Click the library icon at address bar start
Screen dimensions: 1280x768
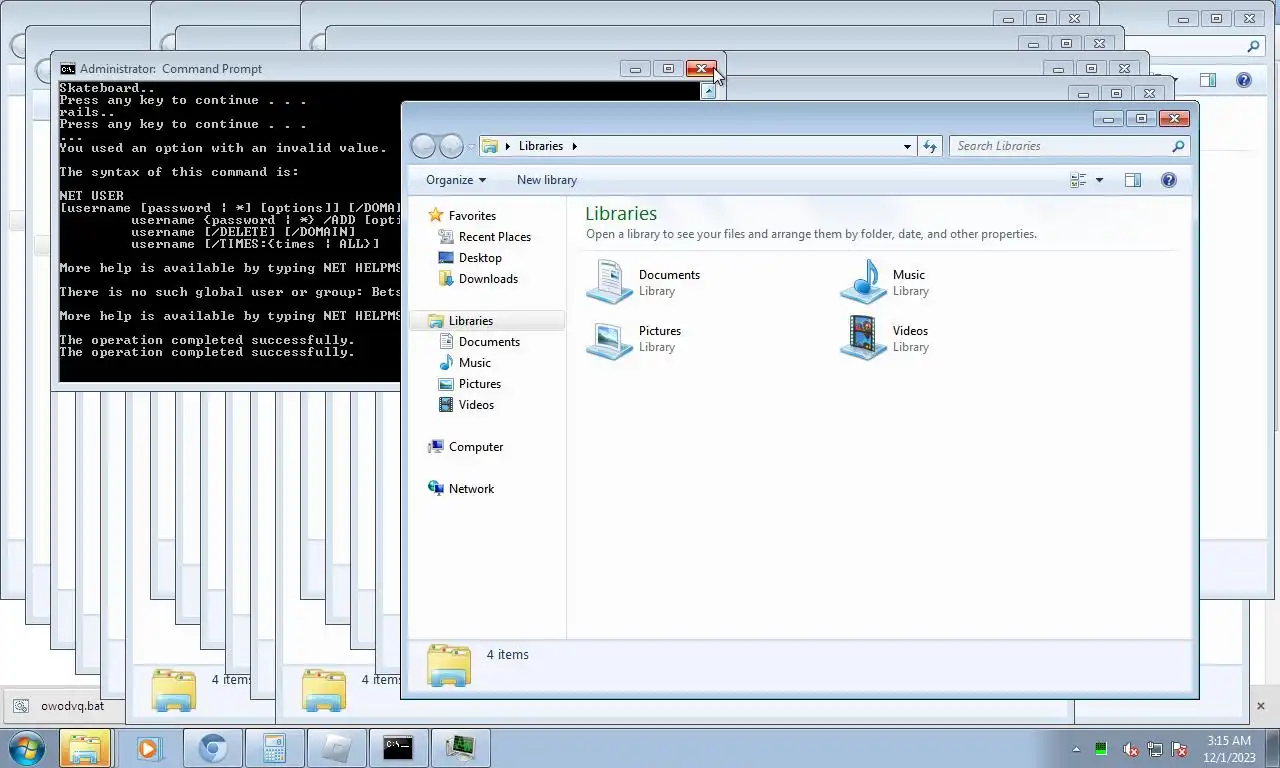(490, 146)
